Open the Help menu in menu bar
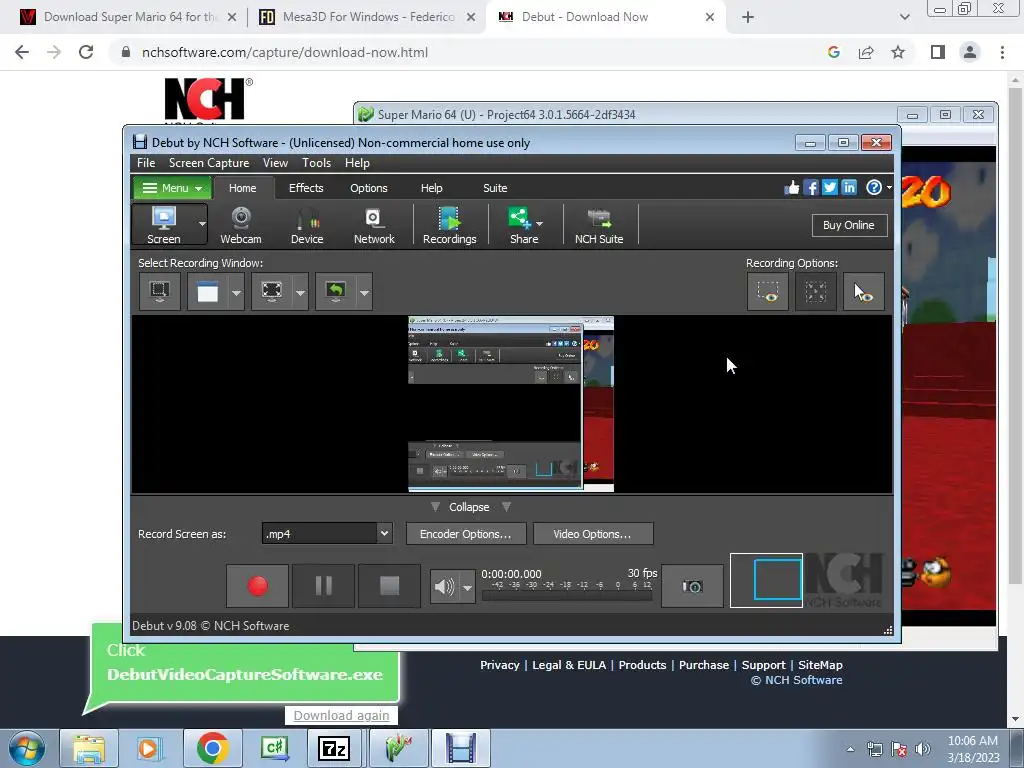This screenshot has width=1024, height=768. click(x=357, y=163)
